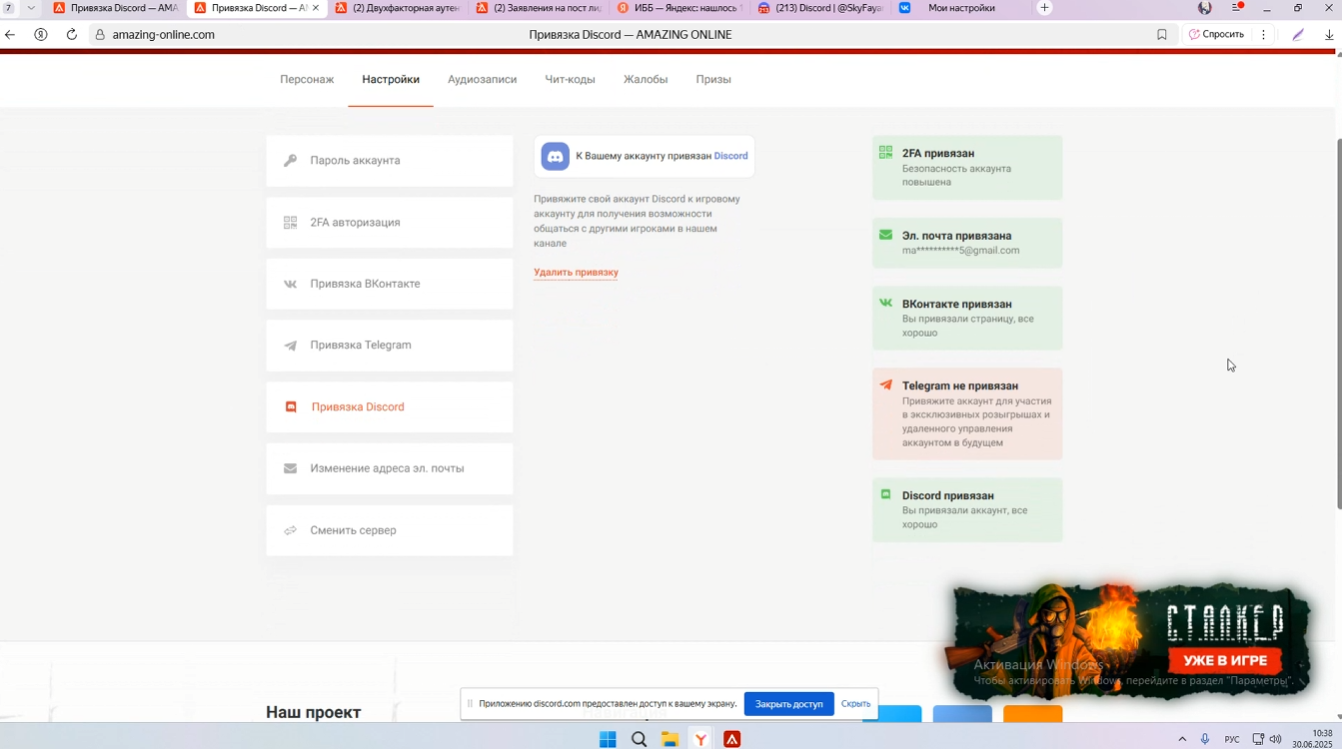Open Привязка Telegram settings item
The height and width of the screenshot is (749, 1342).
click(389, 345)
